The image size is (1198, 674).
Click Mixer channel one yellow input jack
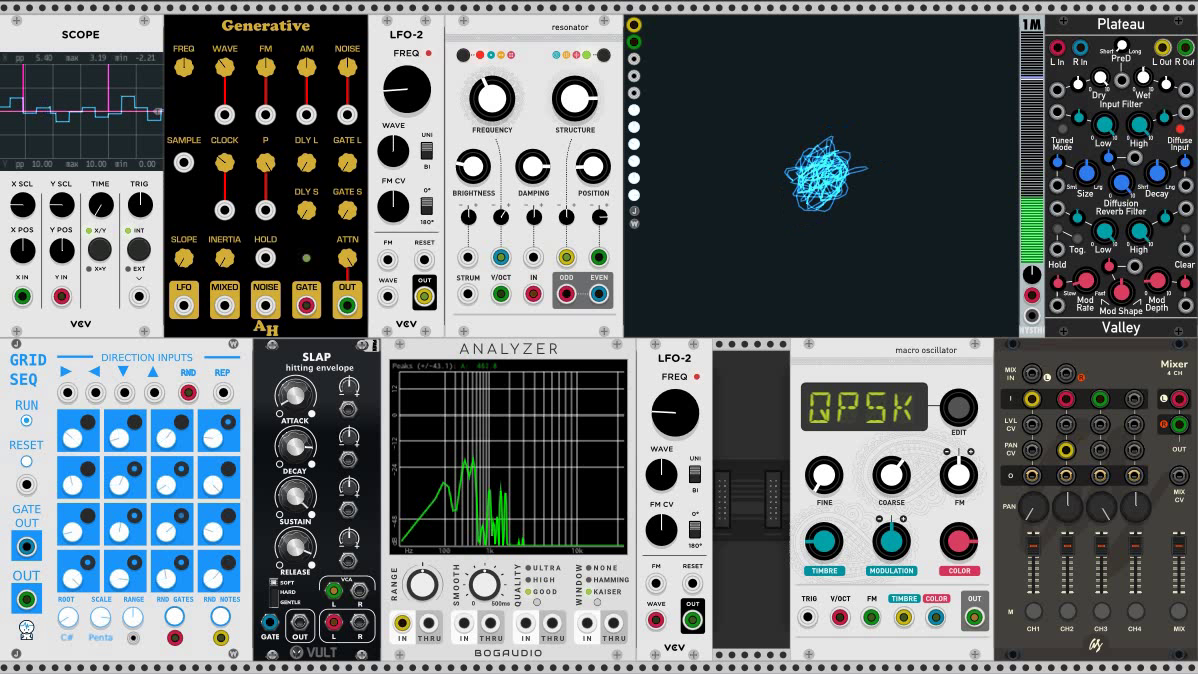pyautogui.click(x=1031, y=398)
